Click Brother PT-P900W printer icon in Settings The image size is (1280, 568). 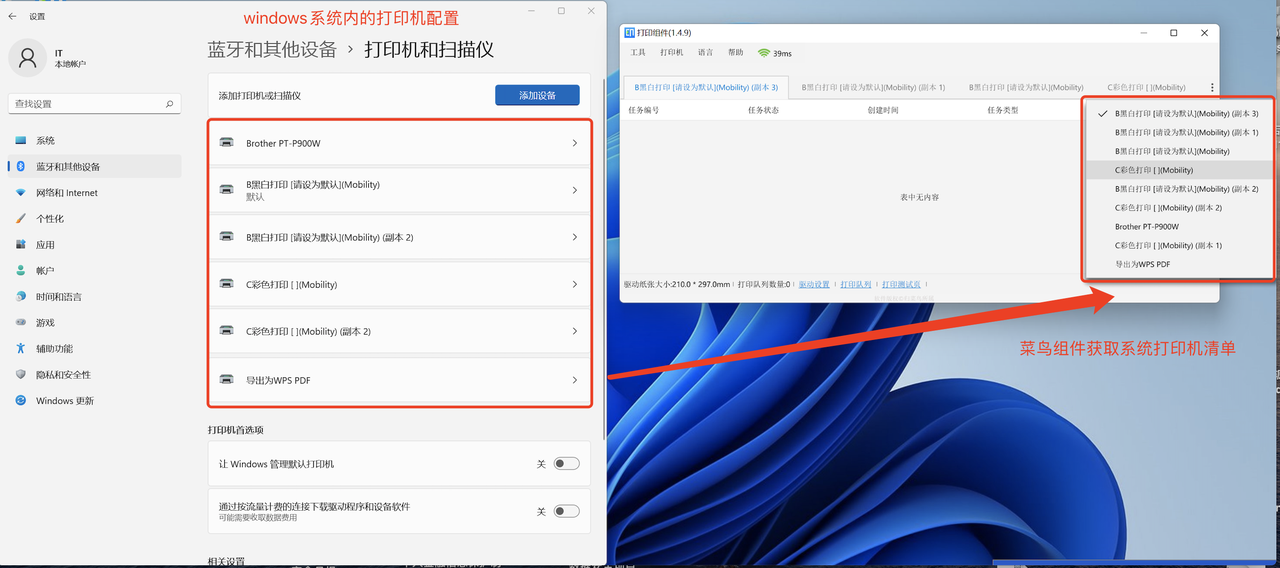[x=227, y=143]
